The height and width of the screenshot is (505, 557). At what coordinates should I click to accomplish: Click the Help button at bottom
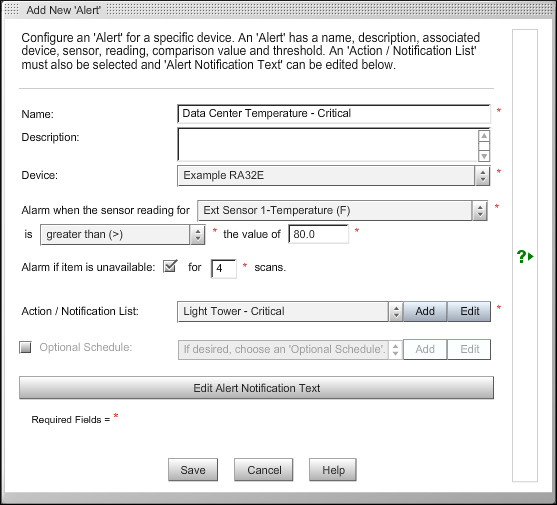click(x=333, y=470)
